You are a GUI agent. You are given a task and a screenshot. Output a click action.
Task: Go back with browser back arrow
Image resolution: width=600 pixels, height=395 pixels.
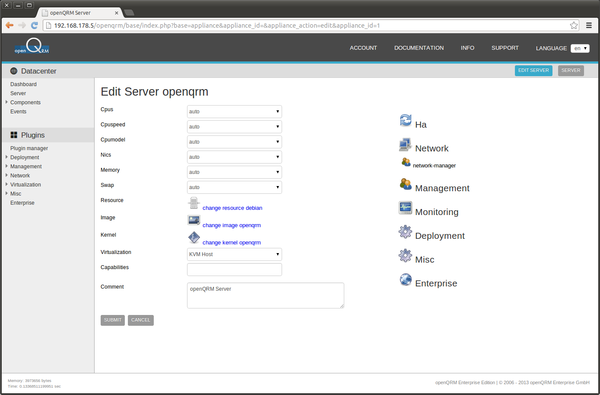point(9,25)
